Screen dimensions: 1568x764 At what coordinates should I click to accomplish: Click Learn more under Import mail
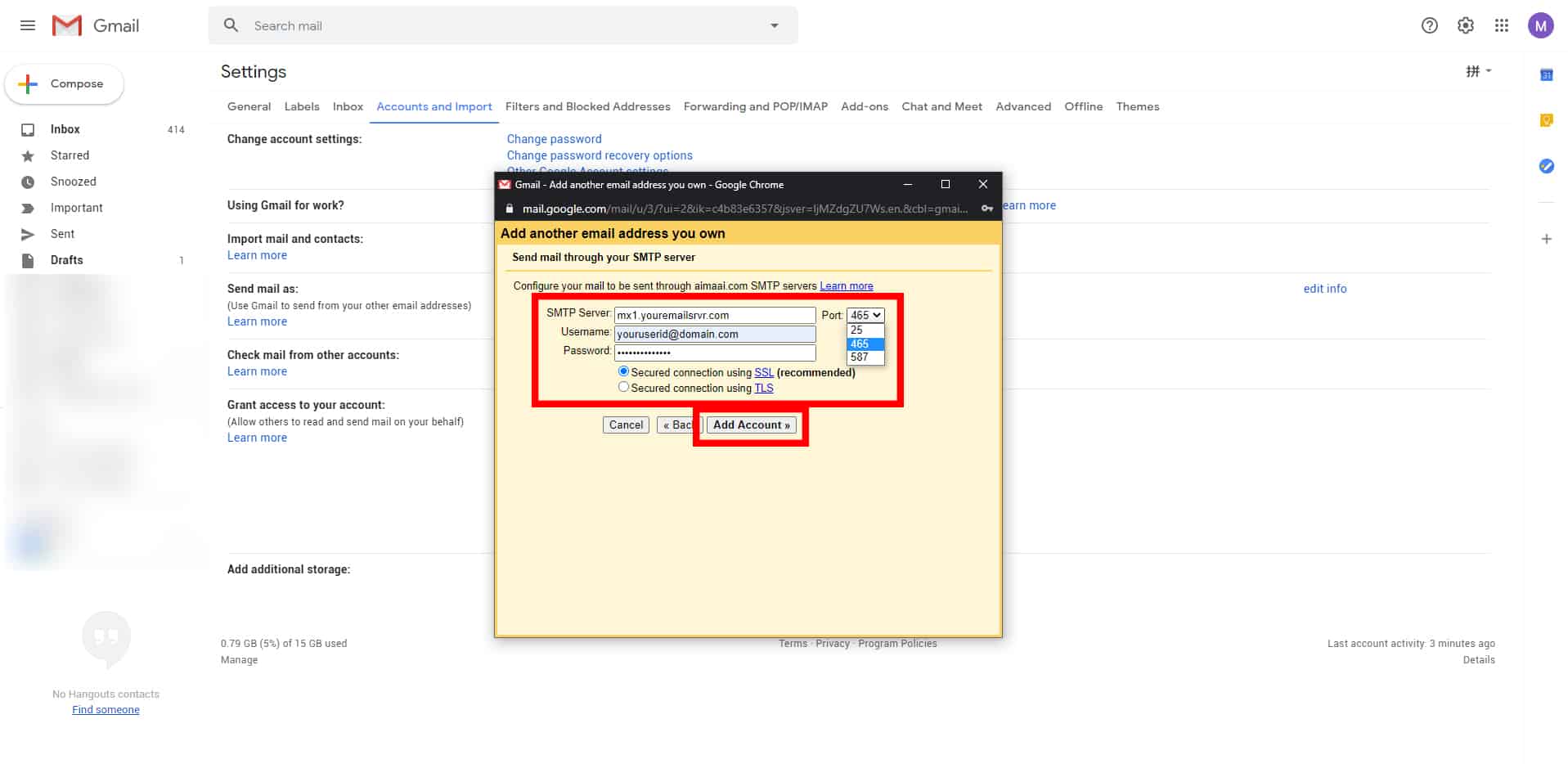click(257, 255)
